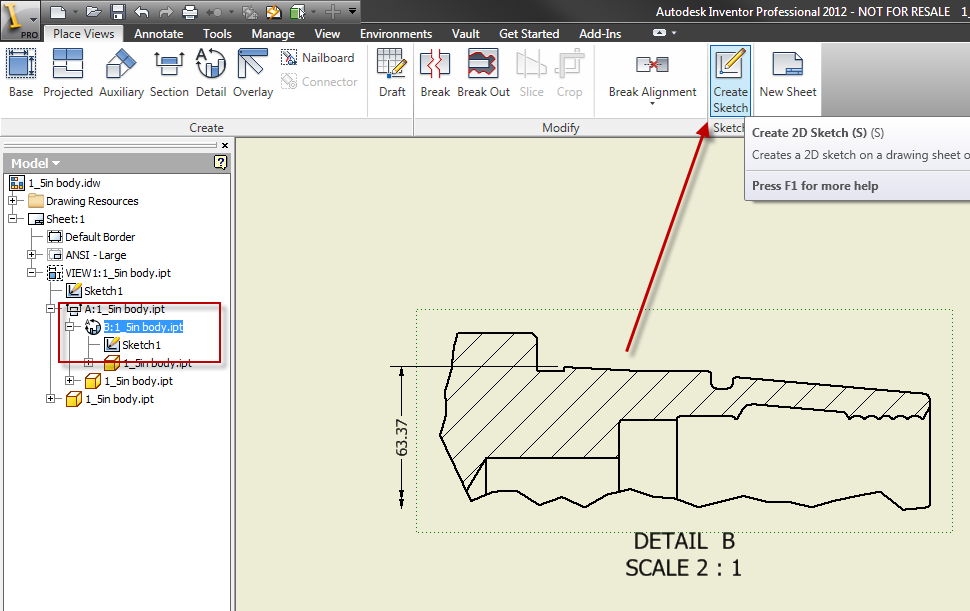Click the Create panel title
Screen dimensions: 970x611
[206, 127]
